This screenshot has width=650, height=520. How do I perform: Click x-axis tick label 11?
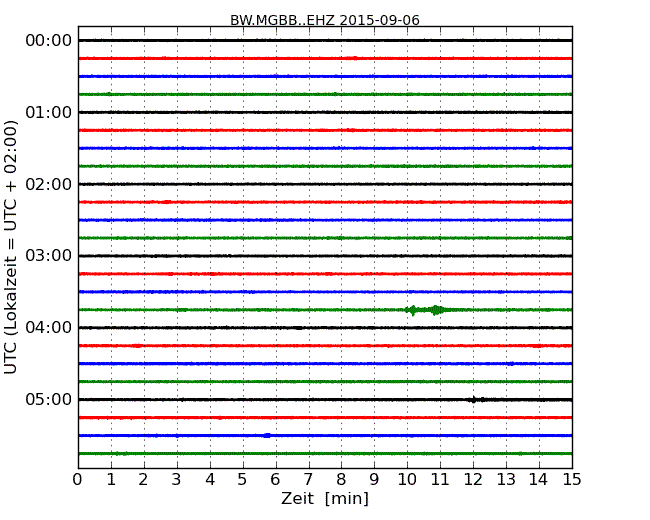440,480
